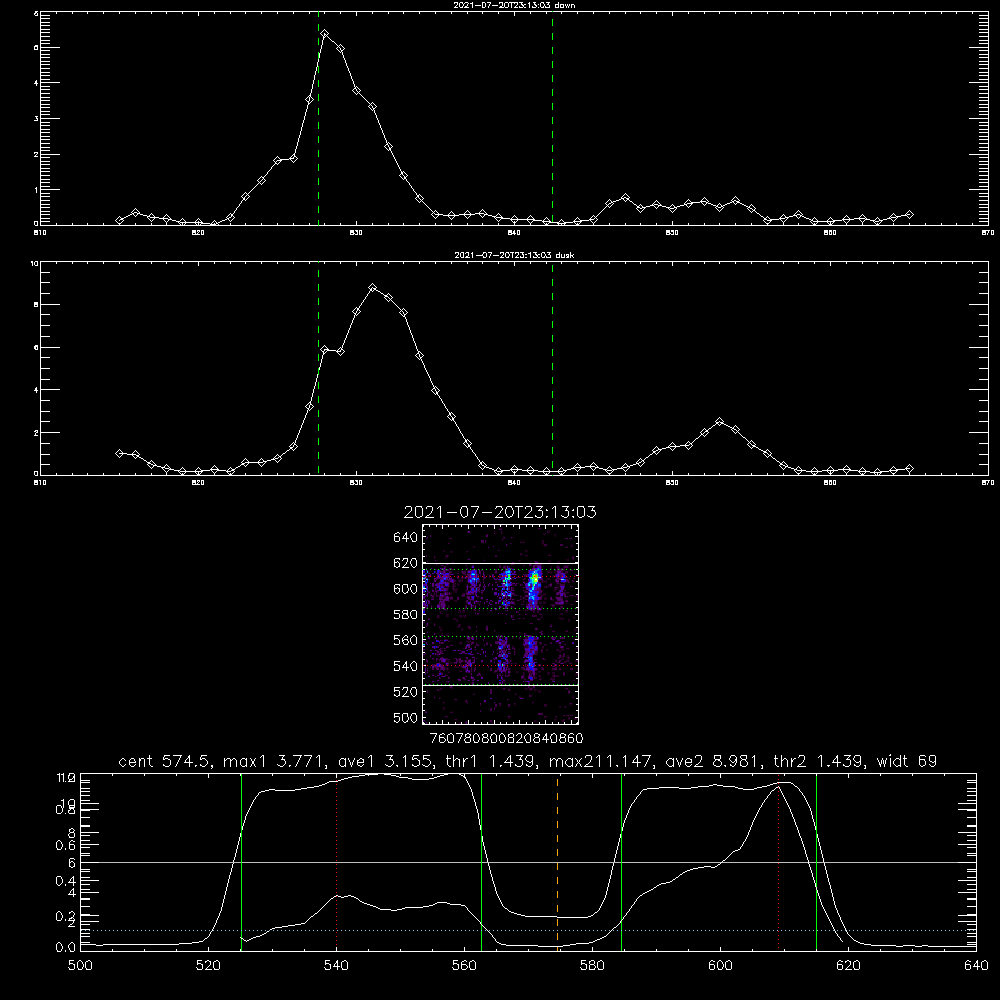
Task: Click the '810' x-axis label under the dusk plot
Action: pos(40,483)
